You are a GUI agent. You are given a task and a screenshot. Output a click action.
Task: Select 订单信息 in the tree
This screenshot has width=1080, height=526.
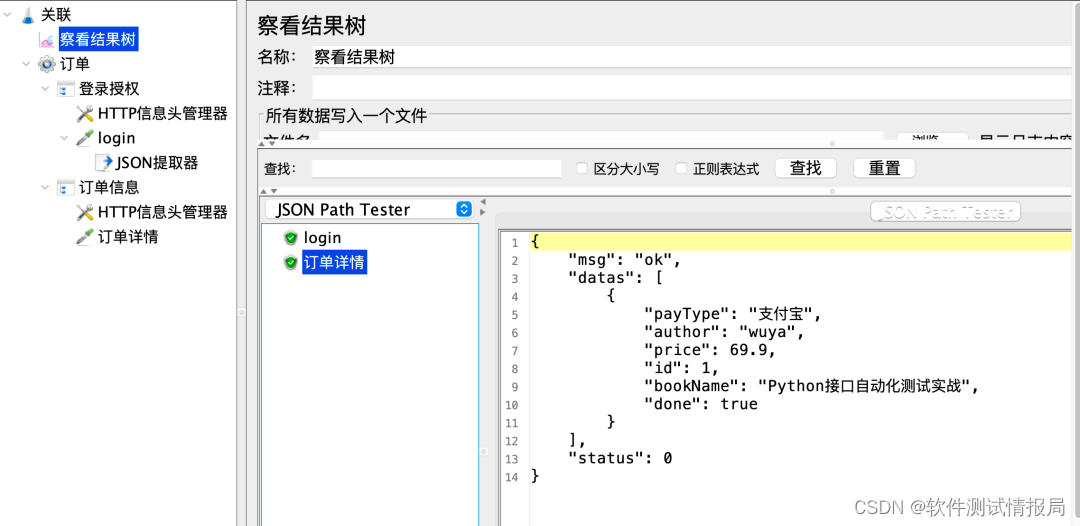click(x=109, y=187)
